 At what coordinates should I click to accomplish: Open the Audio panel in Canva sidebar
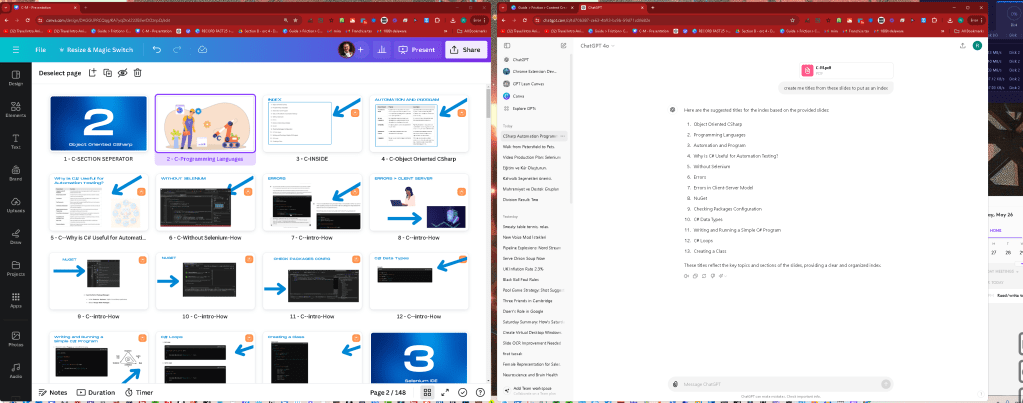[16, 370]
